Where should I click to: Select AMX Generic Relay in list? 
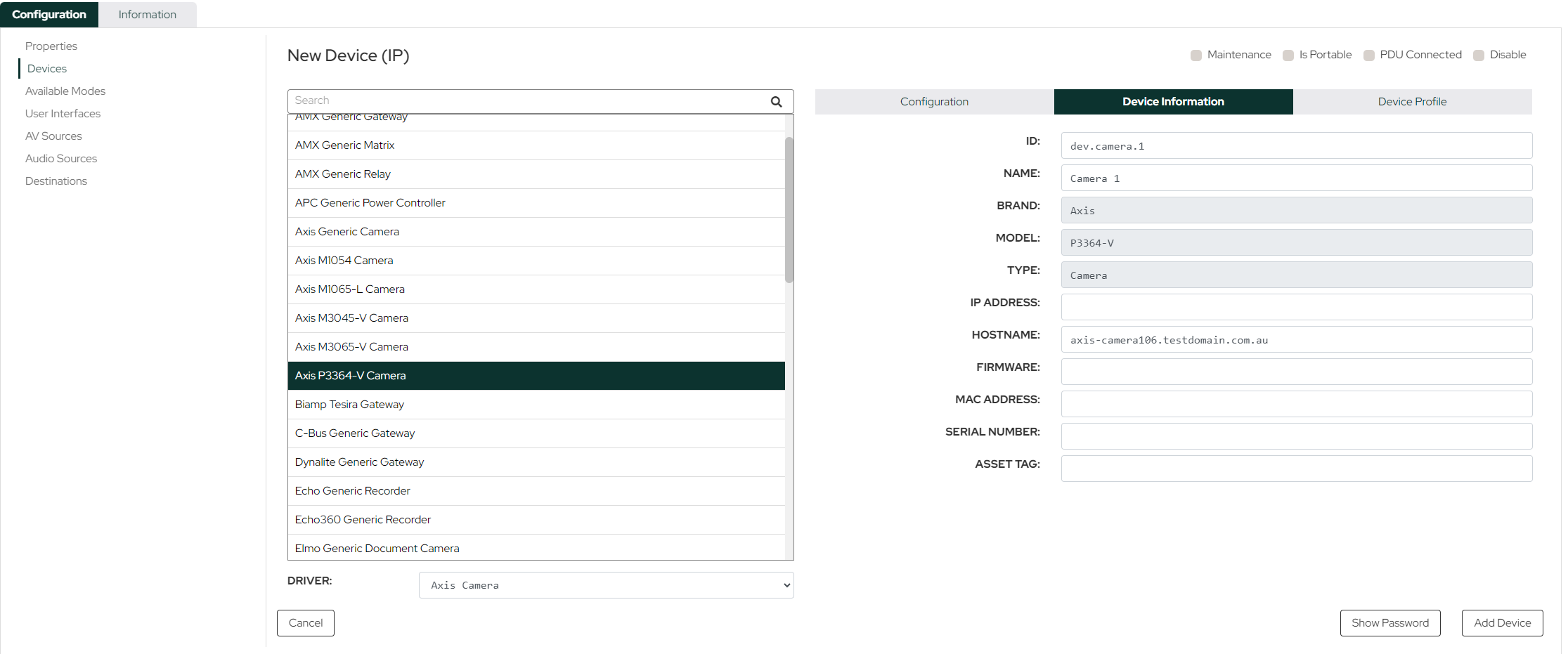point(536,174)
